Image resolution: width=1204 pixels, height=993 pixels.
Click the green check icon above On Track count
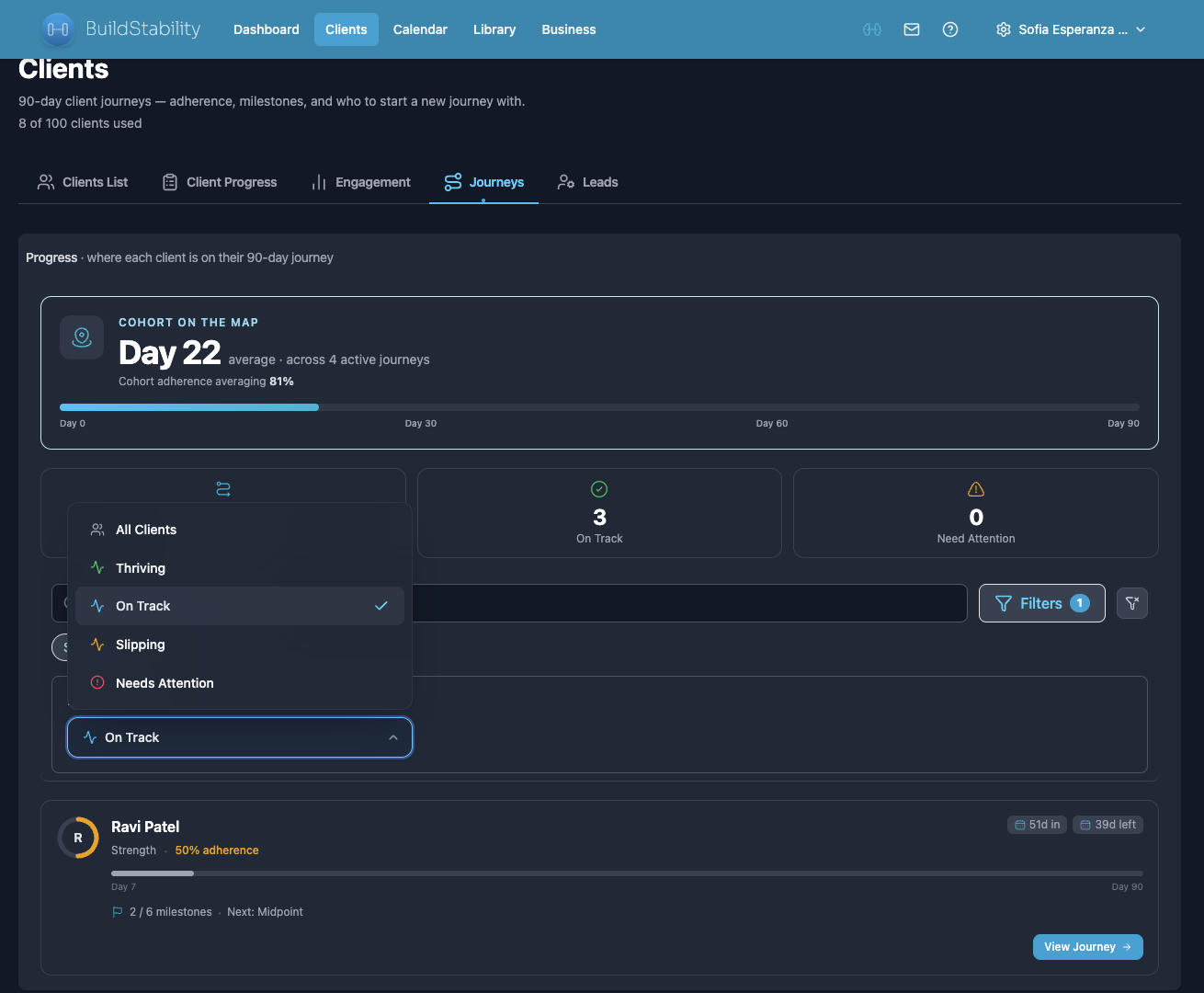point(599,488)
